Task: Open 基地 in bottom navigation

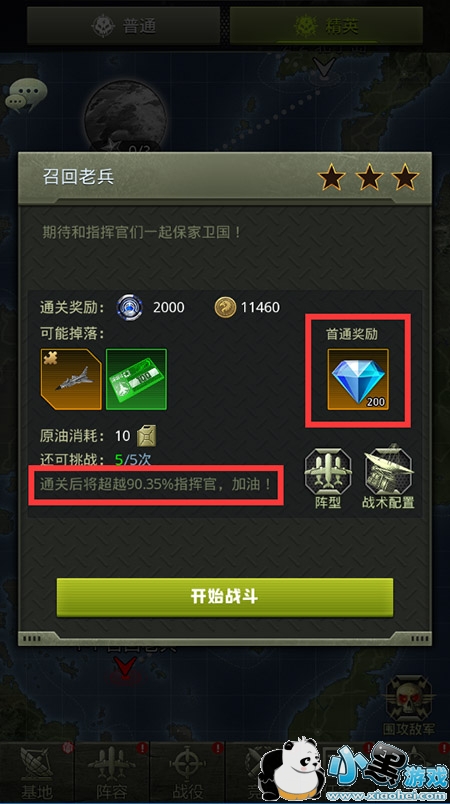Action: (37, 772)
